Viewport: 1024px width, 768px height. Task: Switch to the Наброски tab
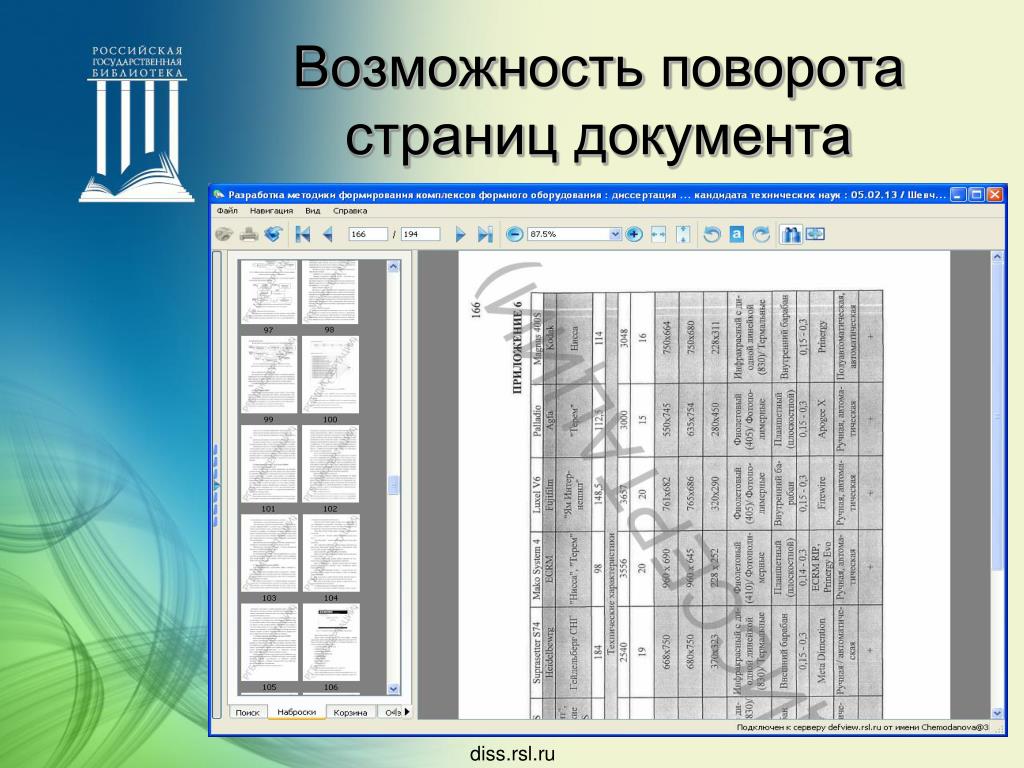(296, 712)
